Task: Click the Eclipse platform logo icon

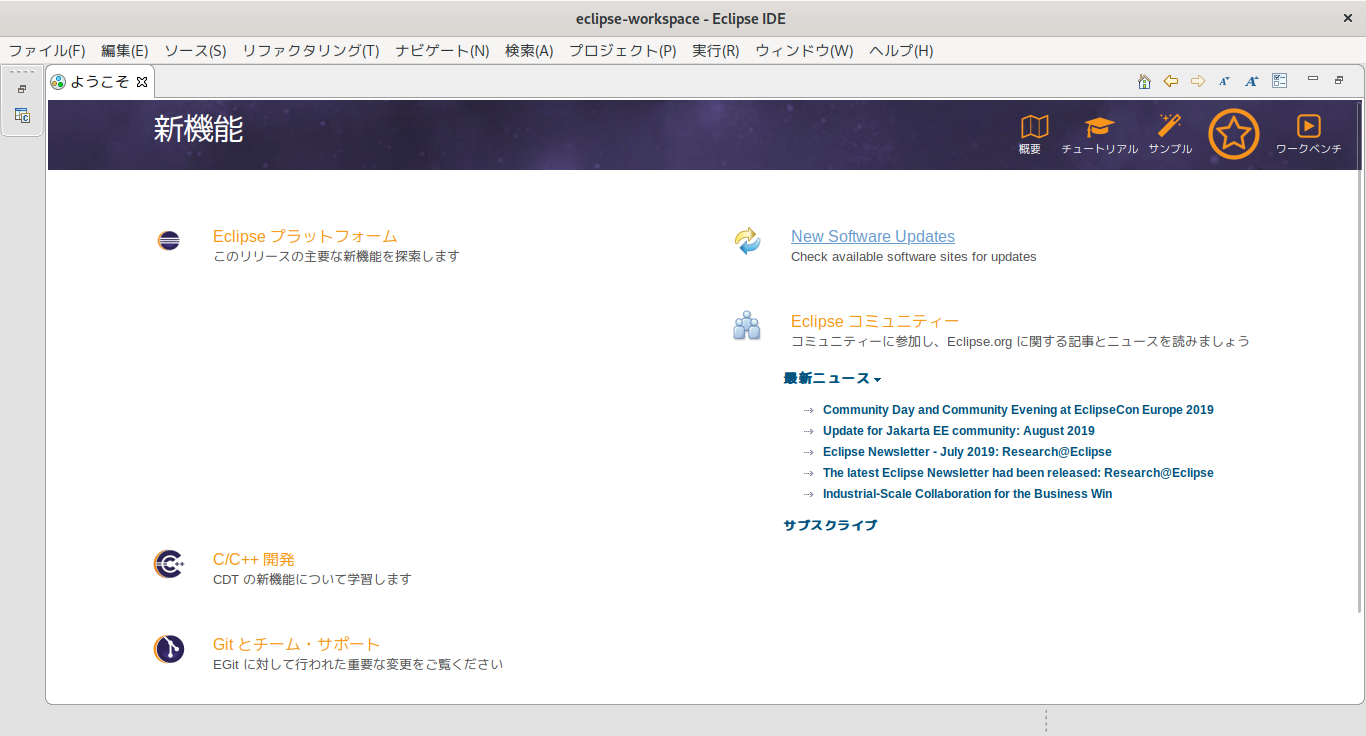Action: pyautogui.click(x=169, y=240)
